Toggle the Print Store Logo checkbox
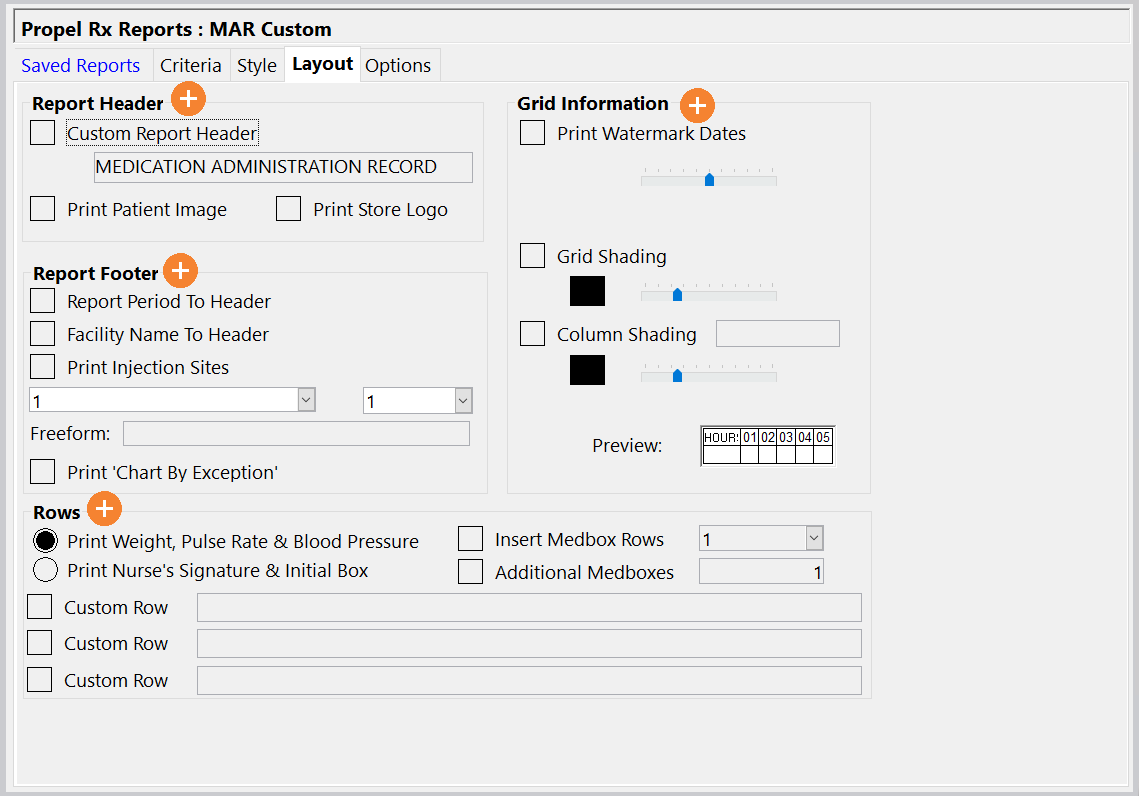Image resolution: width=1139 pixels, height=796 pixels. point(289,209)
